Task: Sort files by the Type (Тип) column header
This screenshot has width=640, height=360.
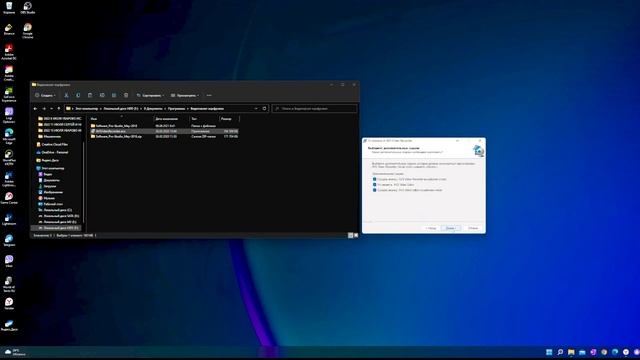Action: point(204,119)
